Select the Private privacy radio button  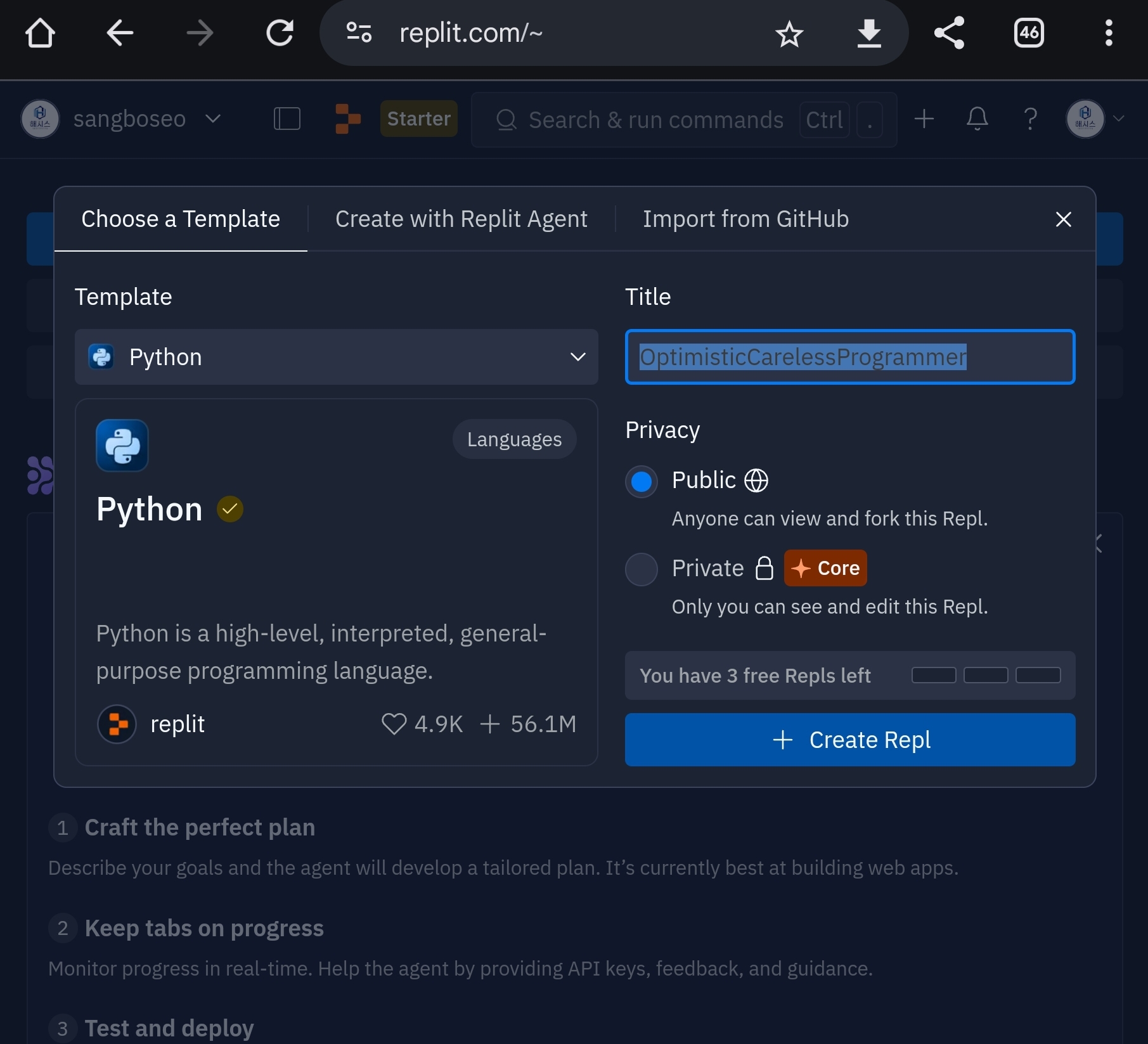[x=642, y=569]
